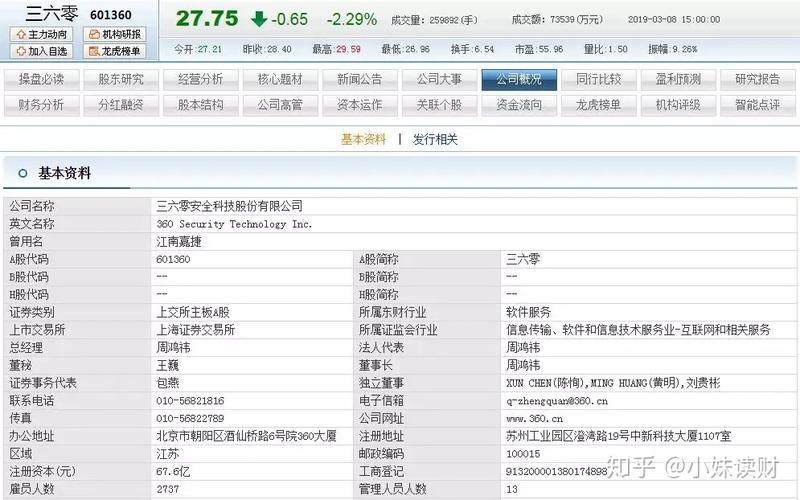The width and height of the screenshot is (800, 500).
Task: Open the 主力动向 button
Action: [41, 34]
